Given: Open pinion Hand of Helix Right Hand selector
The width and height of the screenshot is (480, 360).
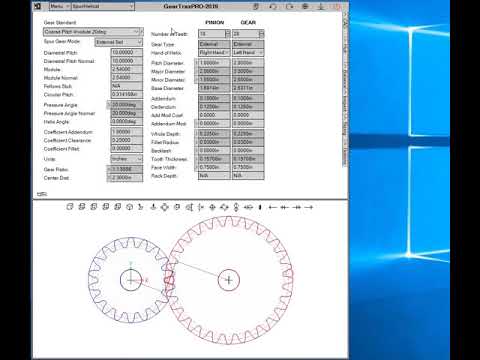Looking at the screenshot, I should click(214, 53).
